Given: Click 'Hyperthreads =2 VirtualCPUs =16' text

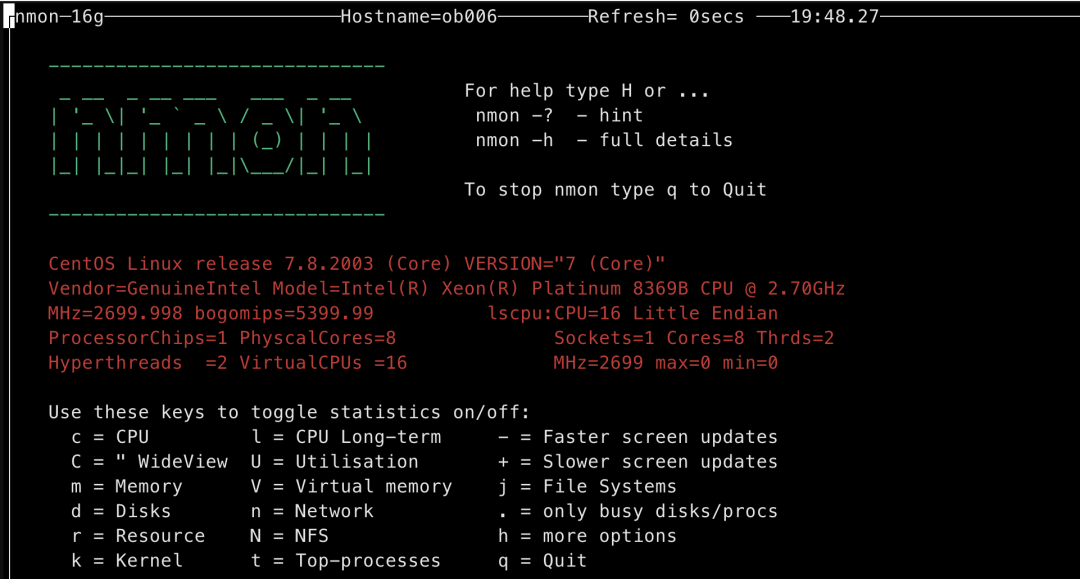Looking at the screenshot, I should [227, 363].
